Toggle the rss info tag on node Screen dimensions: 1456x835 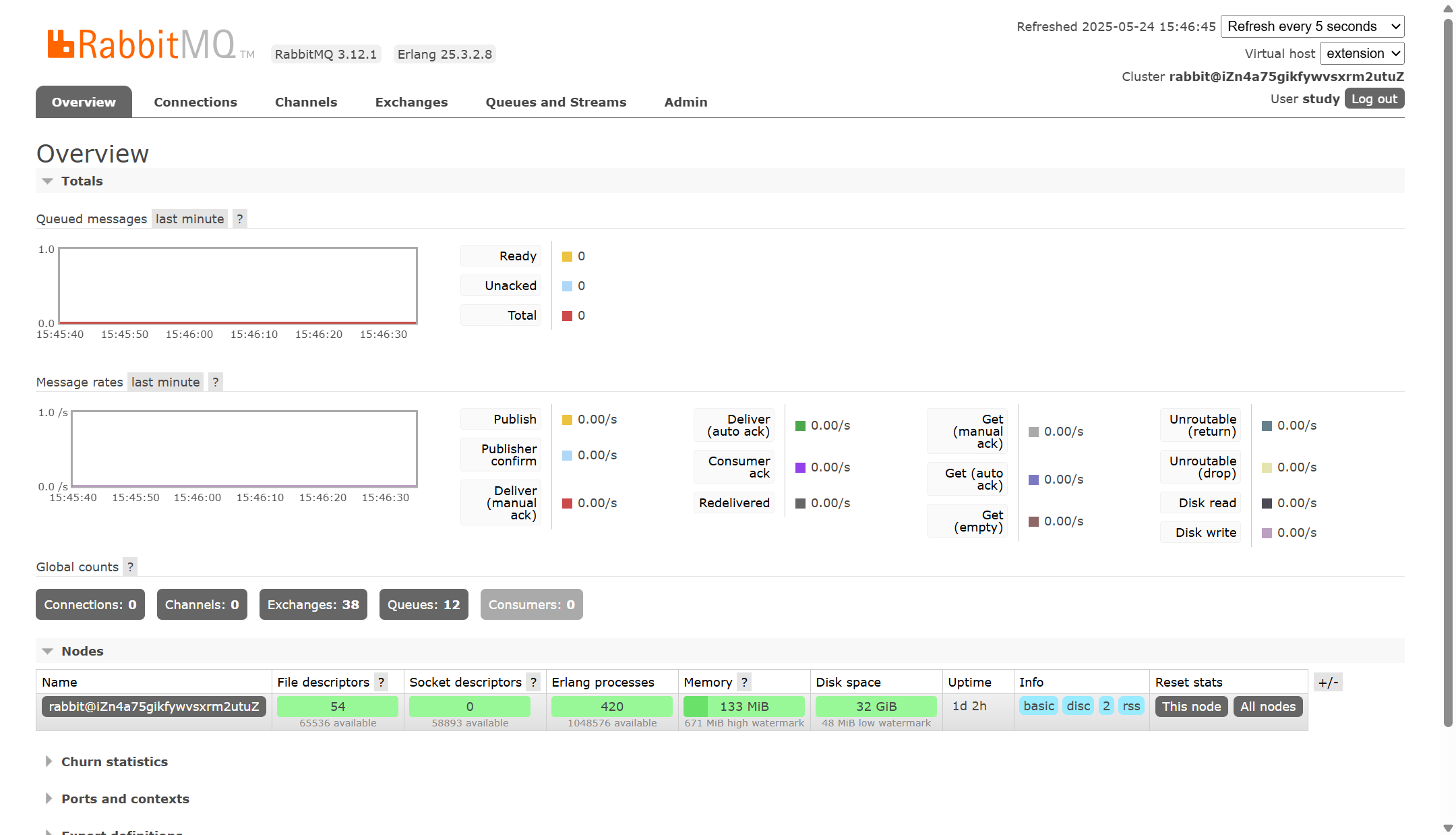pos(1131,706)
